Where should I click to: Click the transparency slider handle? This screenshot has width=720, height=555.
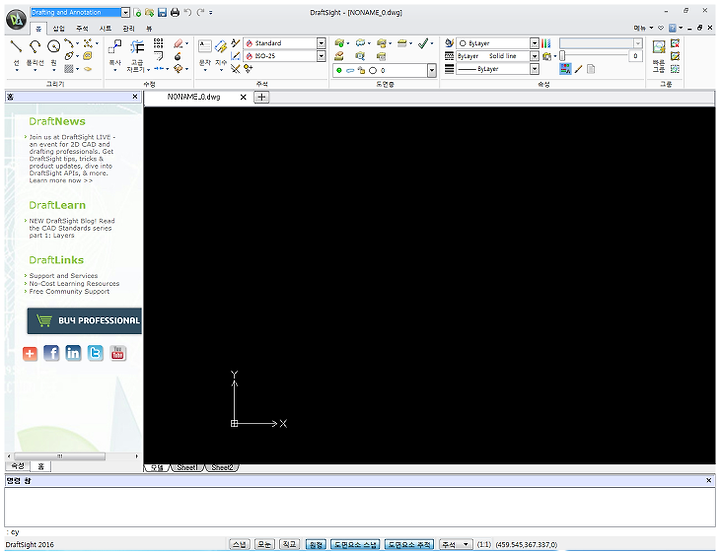pos(562,56)
